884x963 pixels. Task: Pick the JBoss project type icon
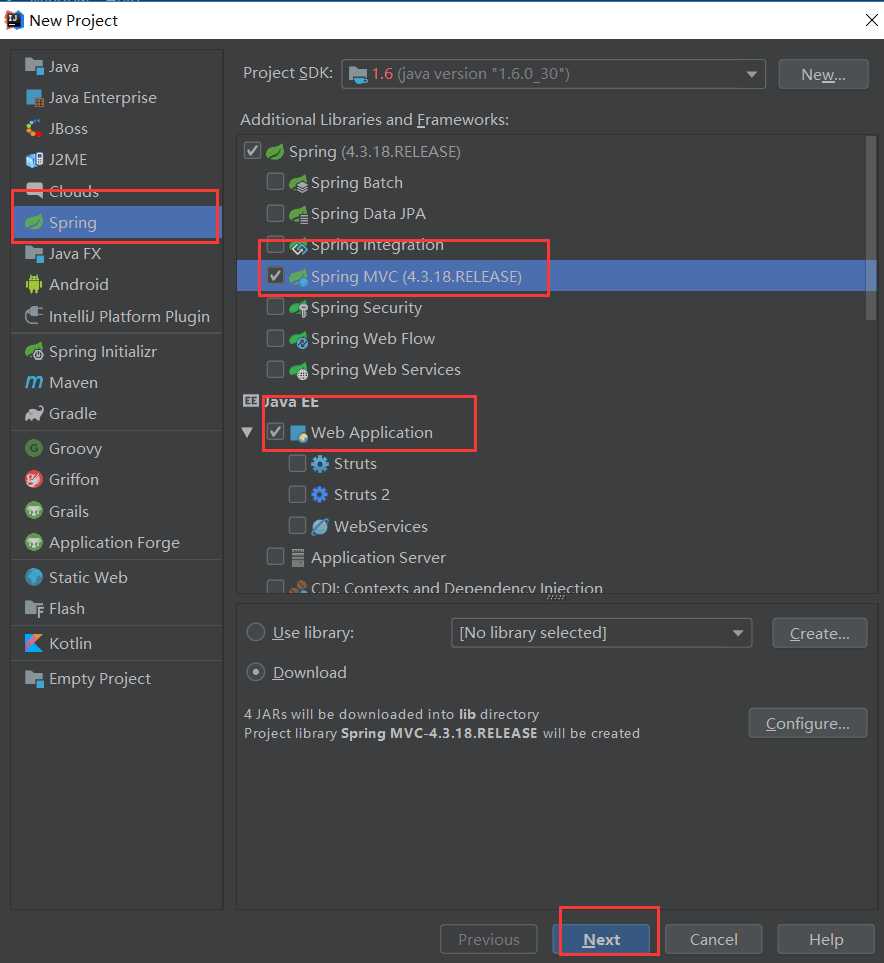pyautogui.click(x=34, y=128)
